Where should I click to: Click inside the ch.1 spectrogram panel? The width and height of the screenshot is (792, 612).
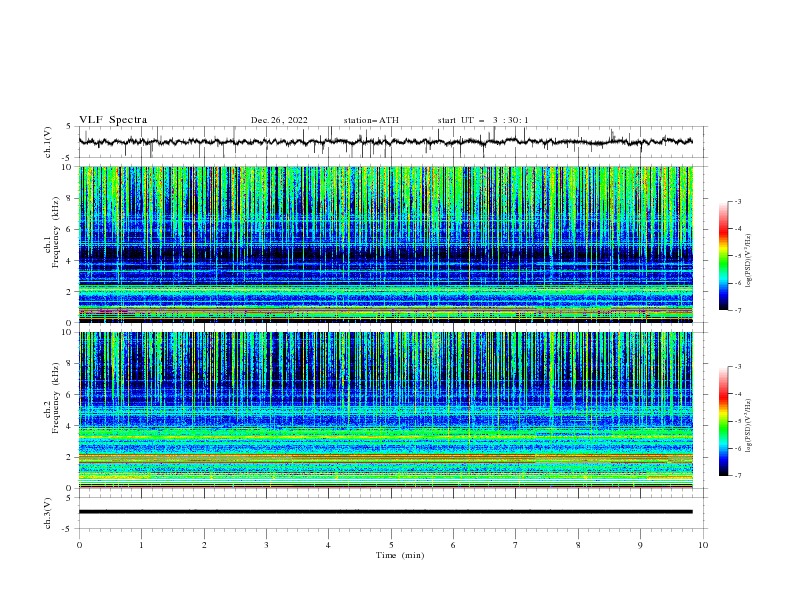pos(385,244)
